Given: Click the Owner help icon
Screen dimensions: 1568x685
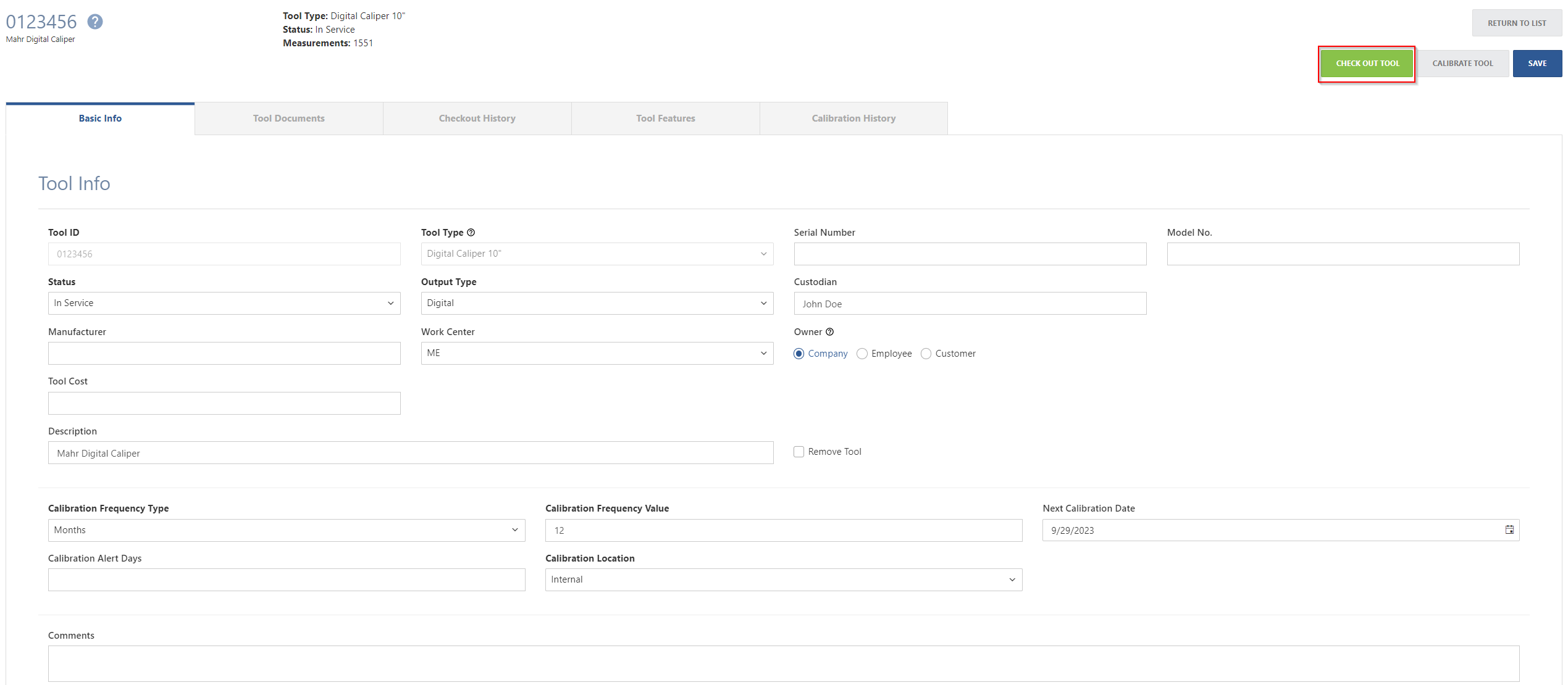Looking at the screenshot, I should tap(829, 332).
